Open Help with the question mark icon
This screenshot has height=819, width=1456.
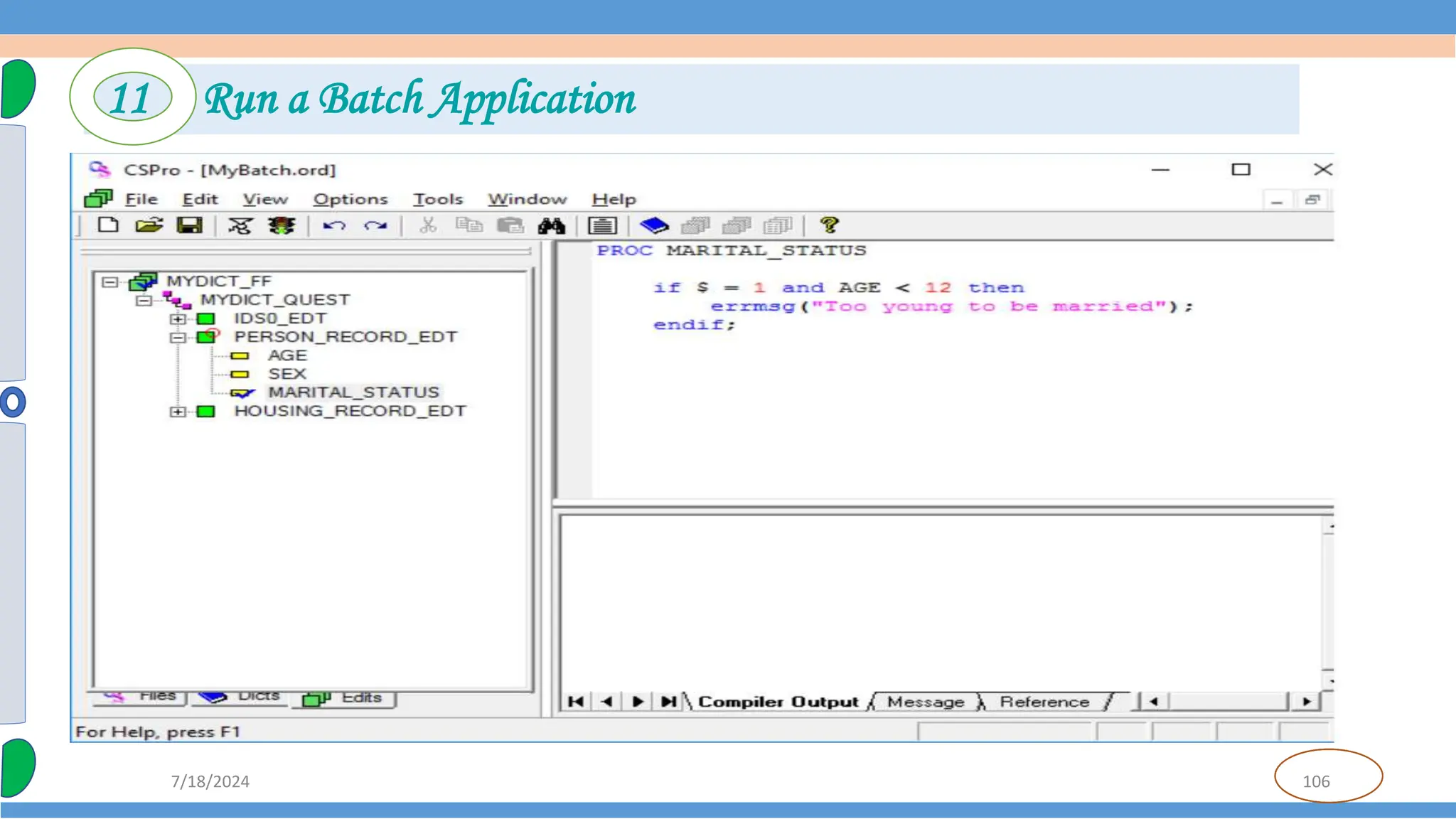pos(829,226)
